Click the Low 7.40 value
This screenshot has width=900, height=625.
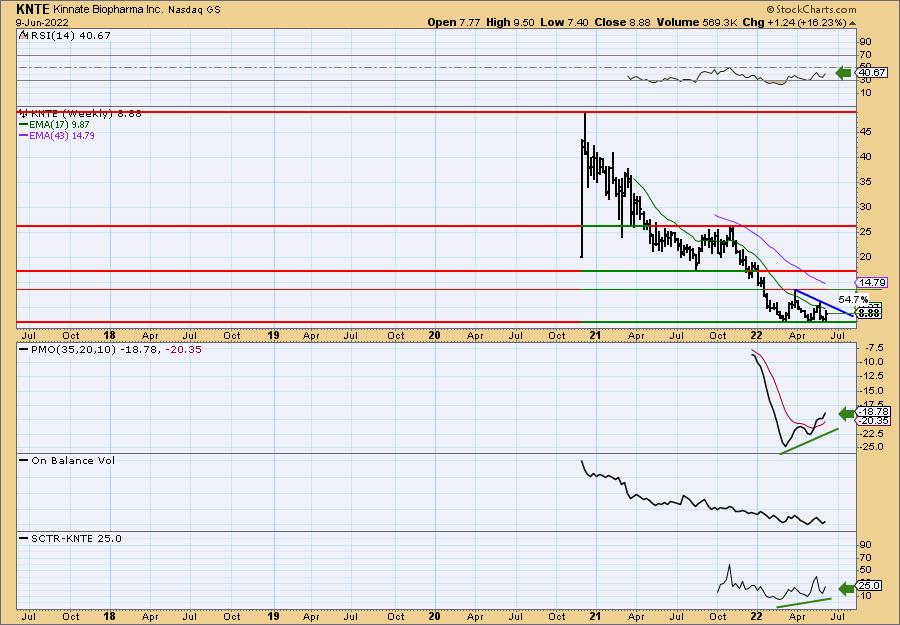(564, 22)
